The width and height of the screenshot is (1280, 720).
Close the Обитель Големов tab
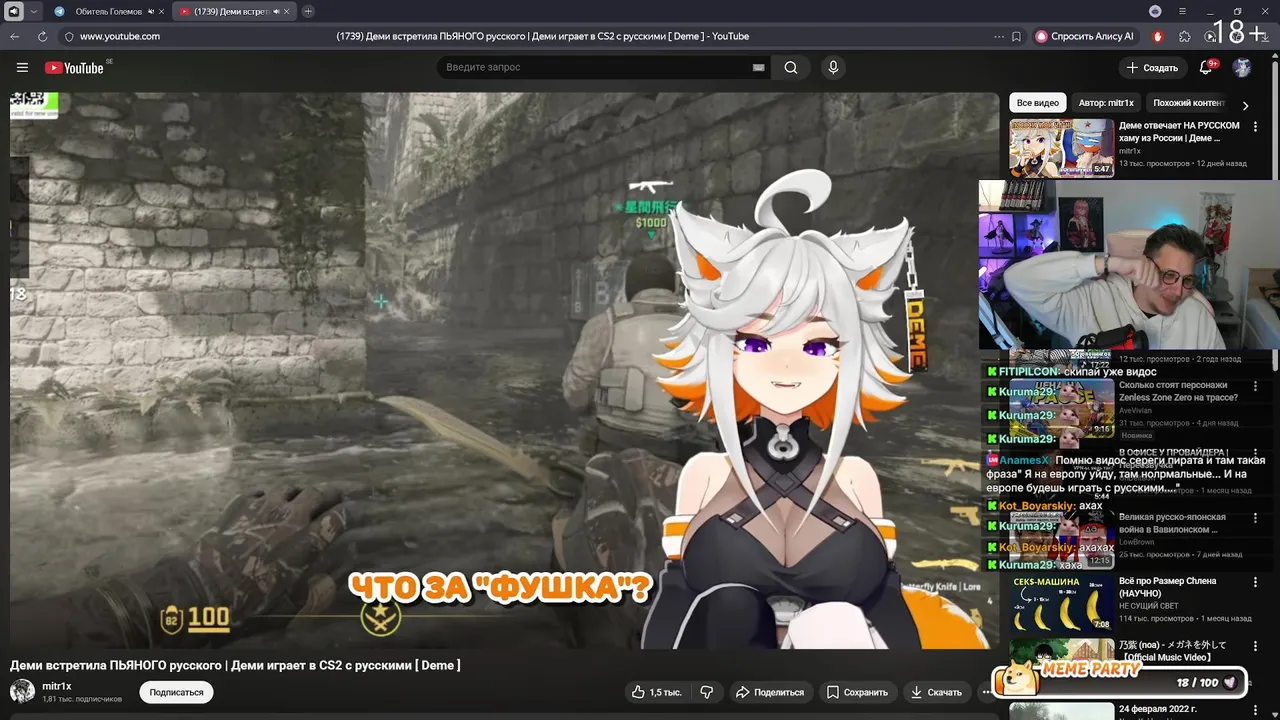tap(161, 11)
